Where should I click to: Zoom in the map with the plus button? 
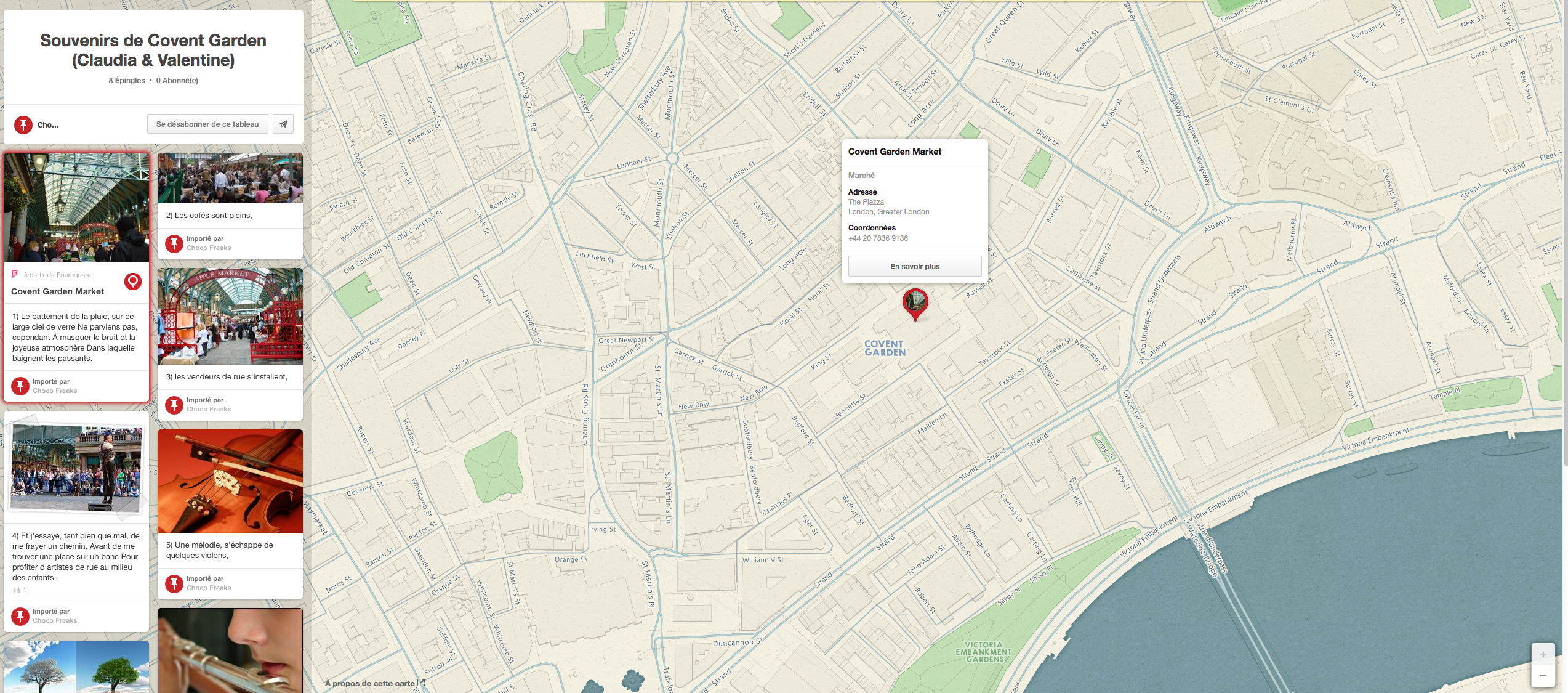click(1543, 654)
